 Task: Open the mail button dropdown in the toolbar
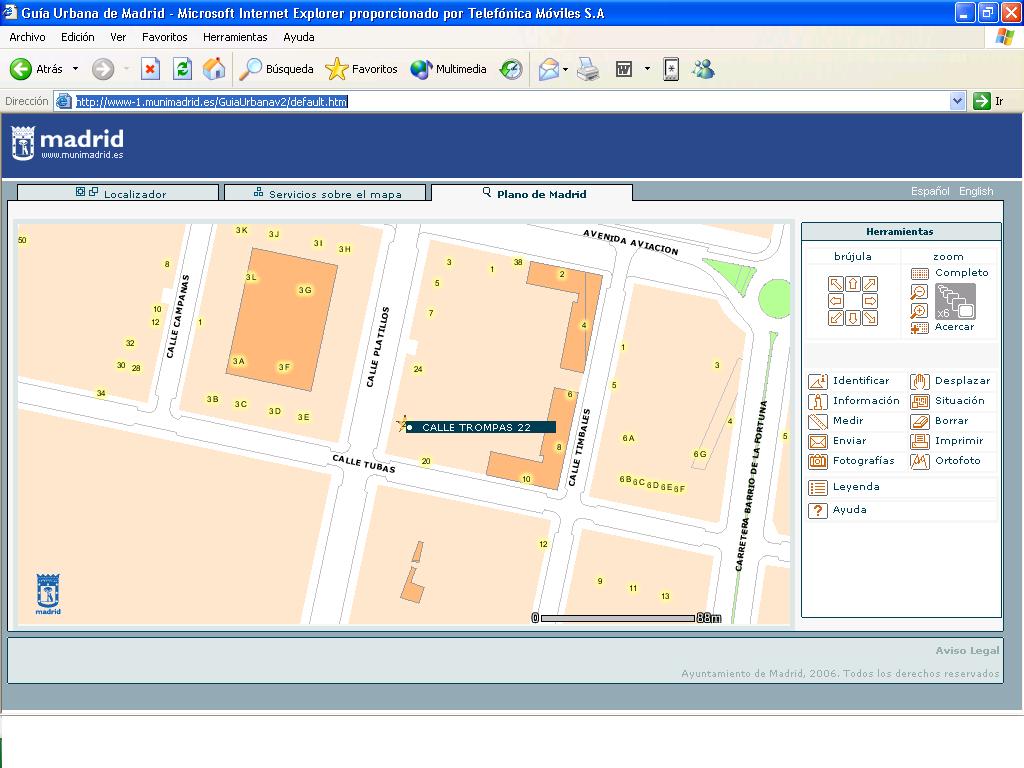[566, 69]
